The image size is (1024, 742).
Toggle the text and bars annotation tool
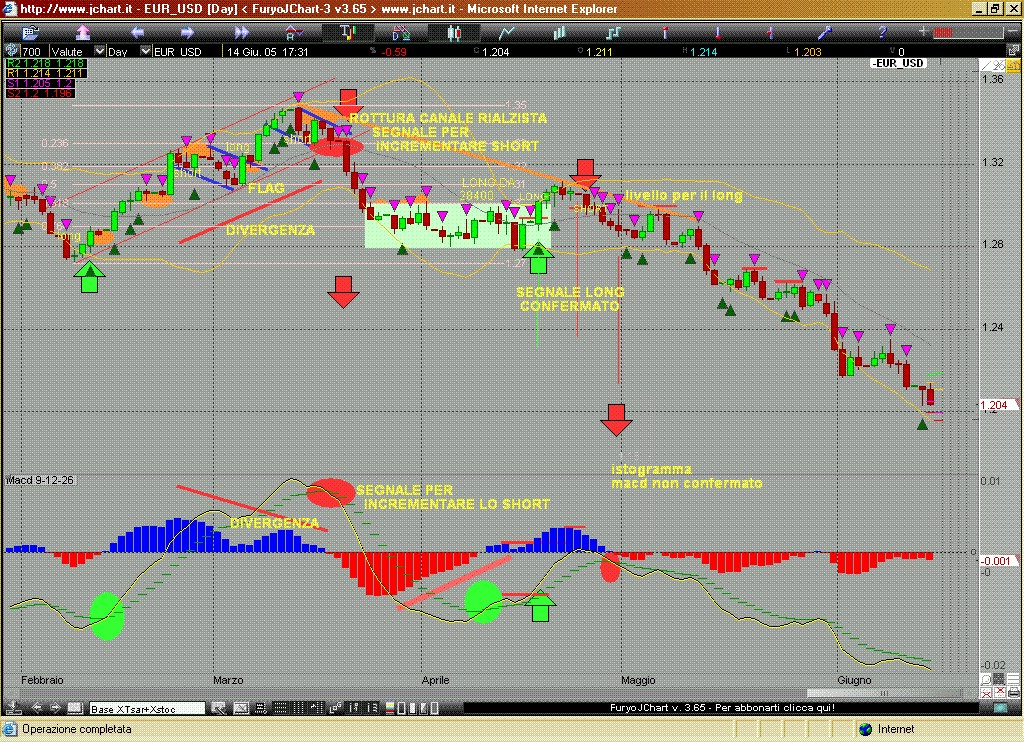pyautogui.click(x=348, y=33)
